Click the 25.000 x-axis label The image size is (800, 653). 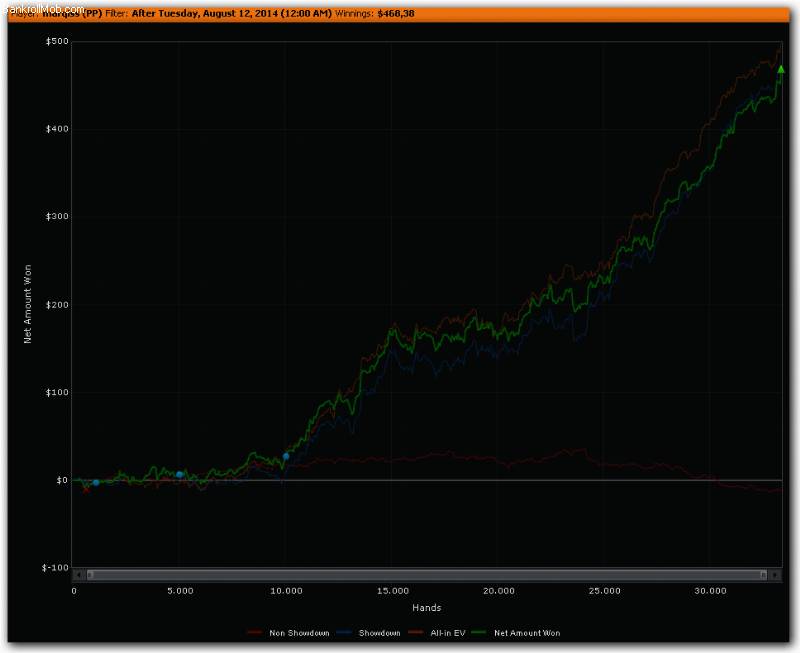(x=605, y=591)
